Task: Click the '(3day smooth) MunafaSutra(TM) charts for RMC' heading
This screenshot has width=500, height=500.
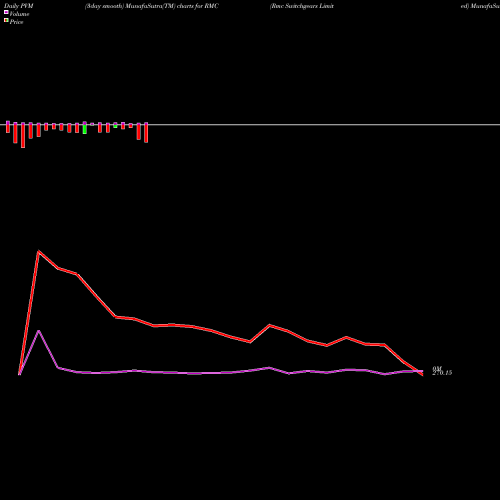Action: pyautogui.click(x=152, y=6)
